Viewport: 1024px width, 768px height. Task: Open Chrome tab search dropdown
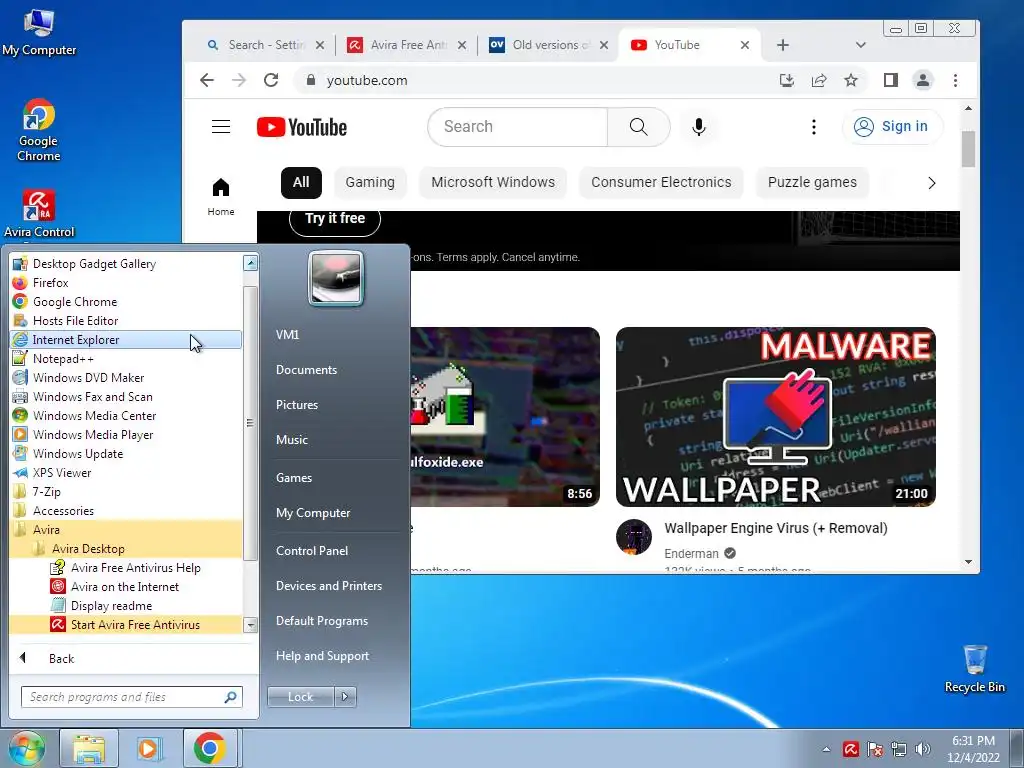(861, 45)
